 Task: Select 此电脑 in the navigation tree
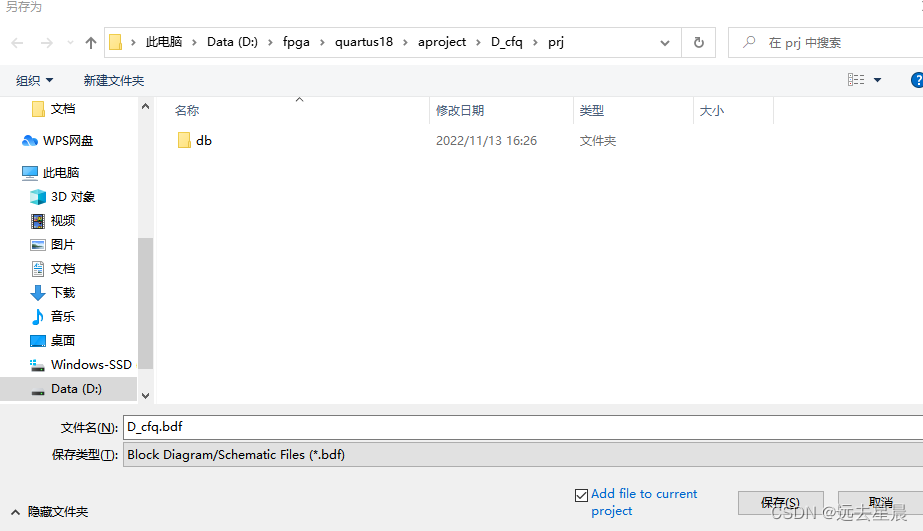[x=61, y=172]
